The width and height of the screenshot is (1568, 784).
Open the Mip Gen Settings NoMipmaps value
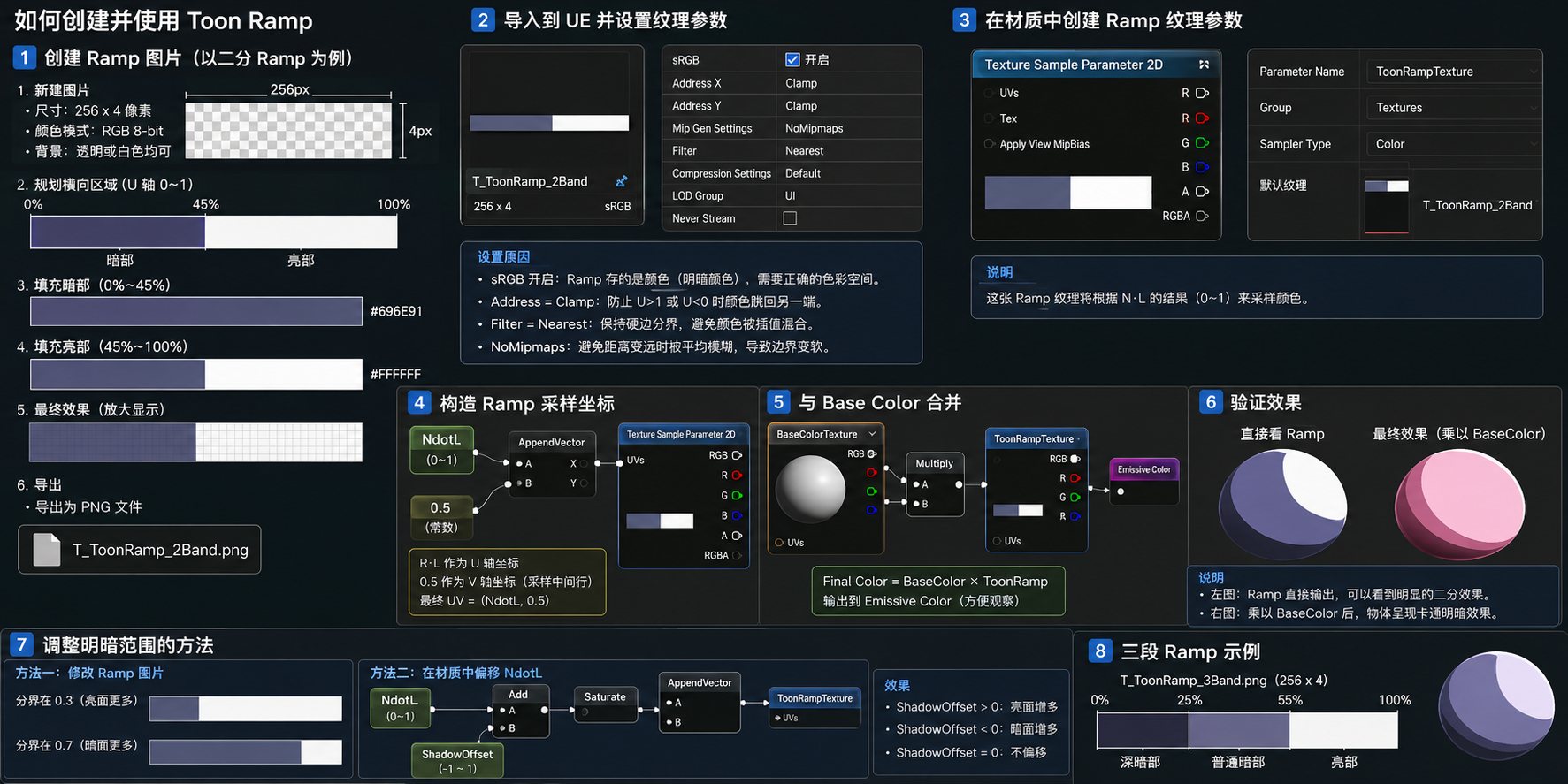[x=848, y=128]
